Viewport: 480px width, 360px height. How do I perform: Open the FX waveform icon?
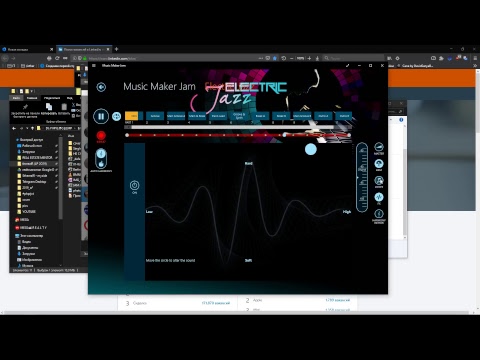(x=379, y=197)
